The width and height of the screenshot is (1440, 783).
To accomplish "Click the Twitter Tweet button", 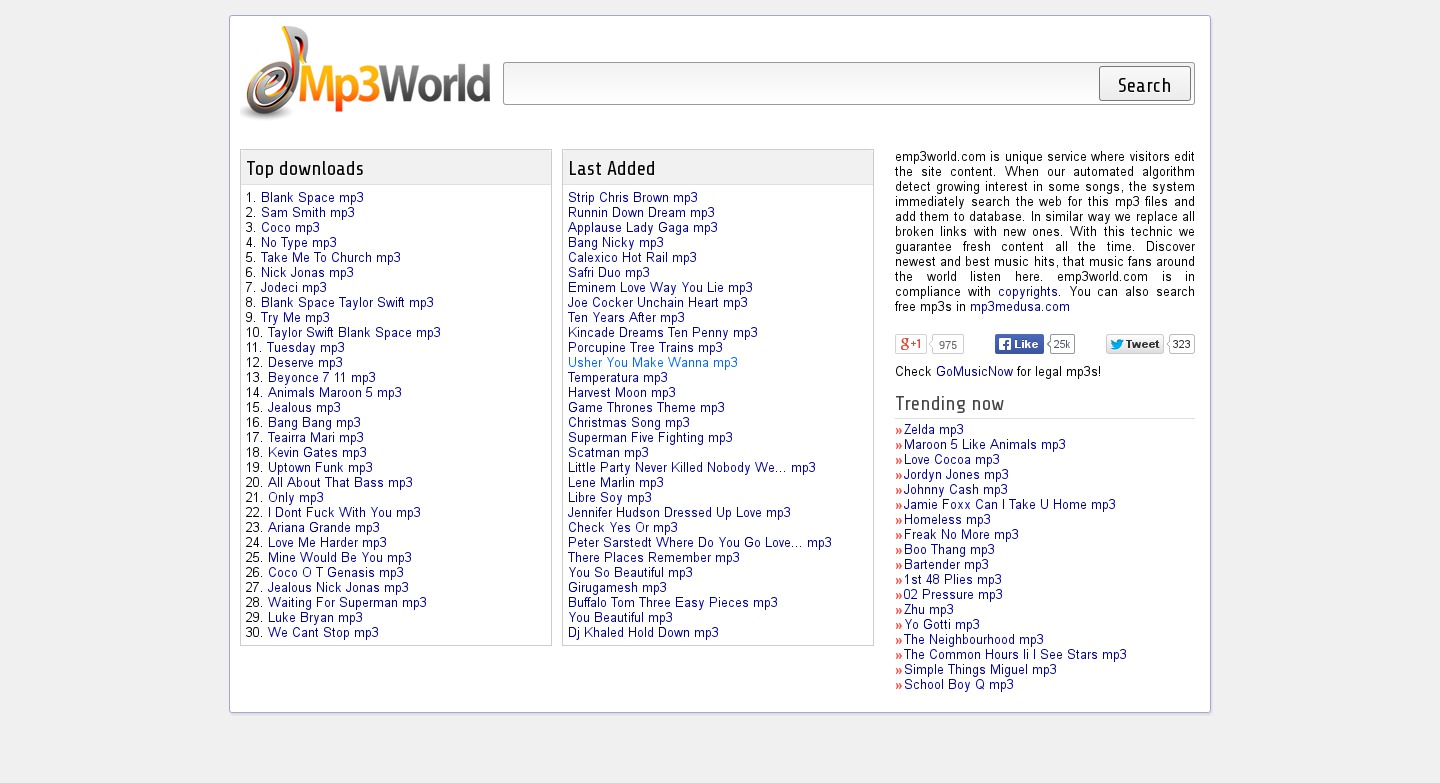I will click(x=1134, y=344).
